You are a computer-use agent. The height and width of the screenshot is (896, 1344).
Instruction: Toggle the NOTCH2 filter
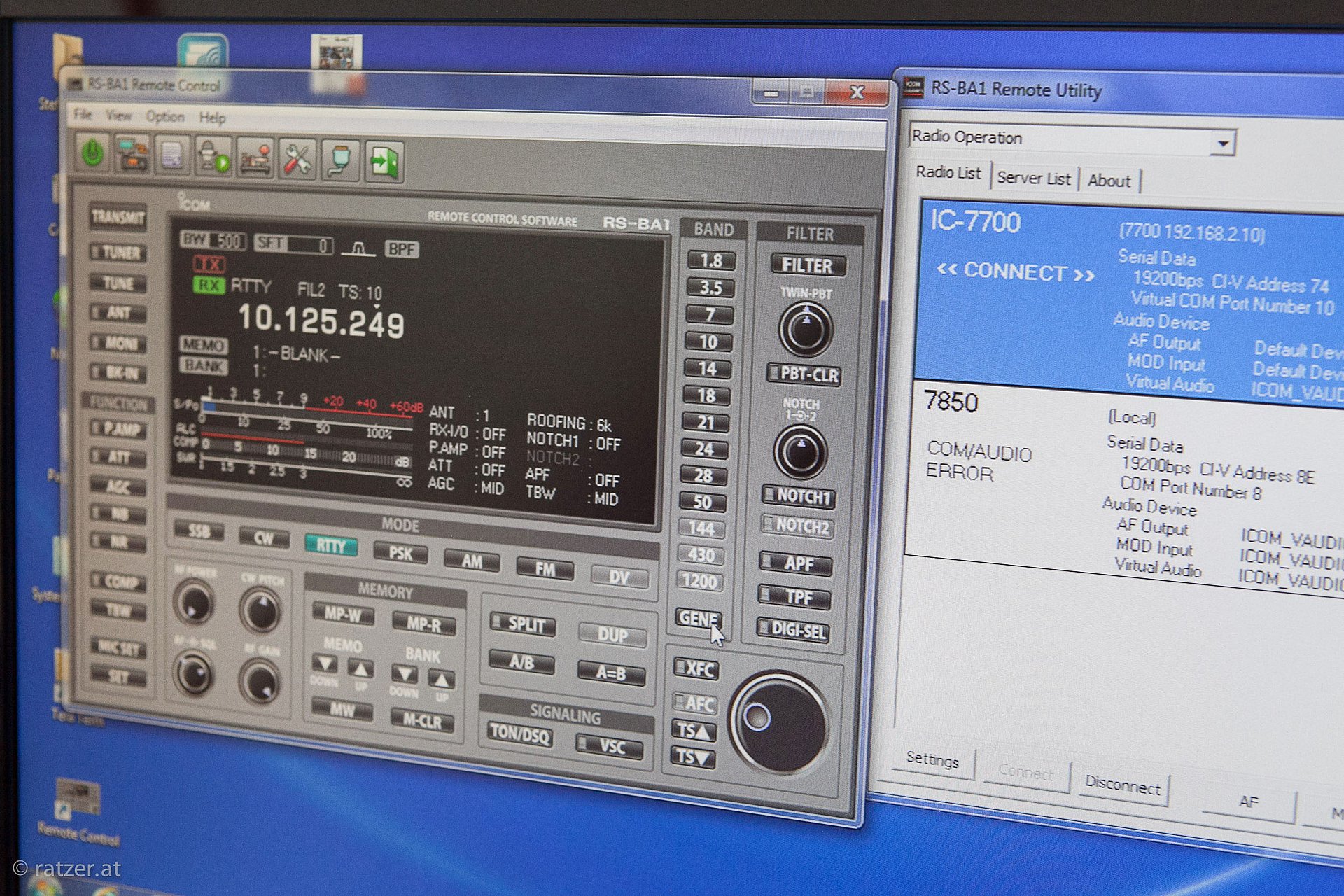point(797,526)
